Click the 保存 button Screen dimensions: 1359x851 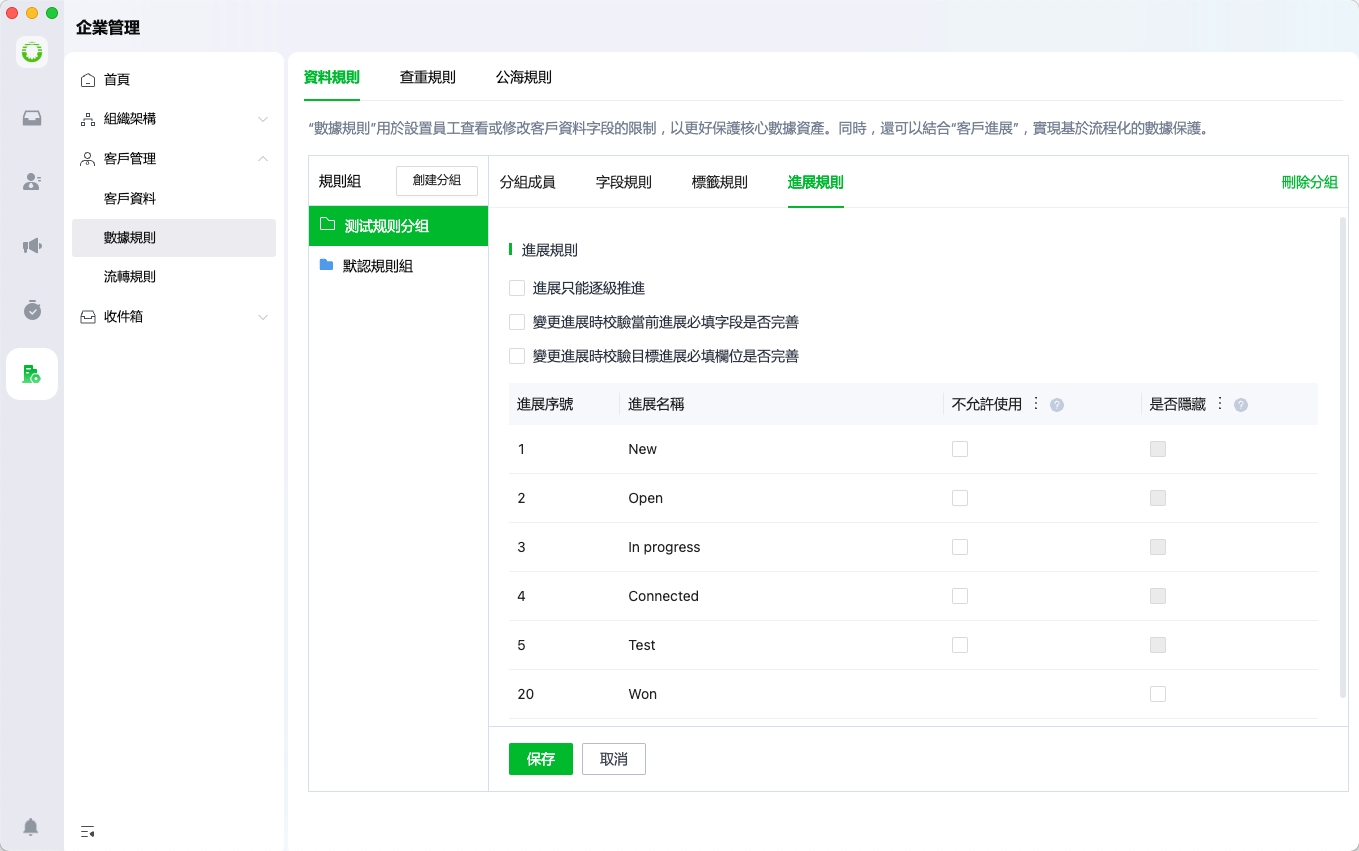click(541, 759)
